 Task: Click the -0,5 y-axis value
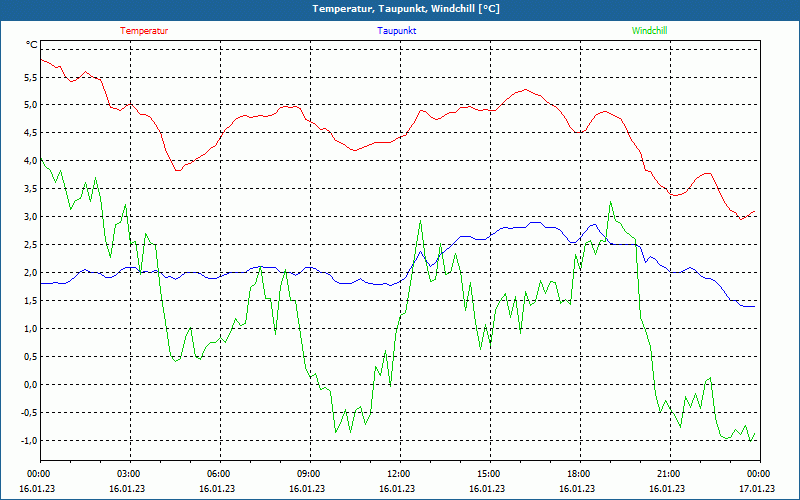29,413
